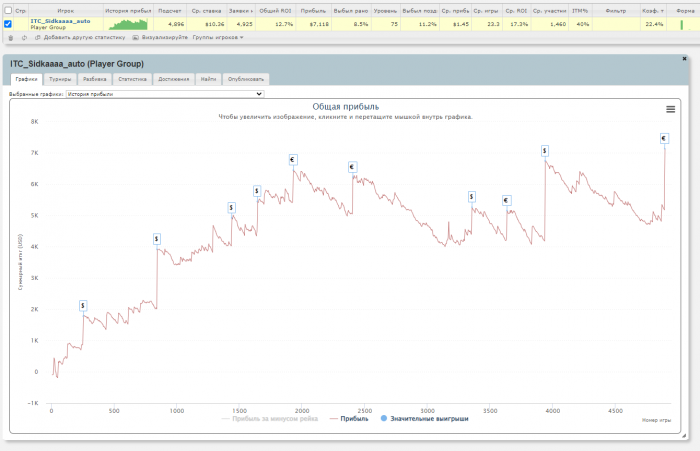Screen dimensions: 700x451
Task: Sort by the Коэф. column arrow
Action: point(662,11)
